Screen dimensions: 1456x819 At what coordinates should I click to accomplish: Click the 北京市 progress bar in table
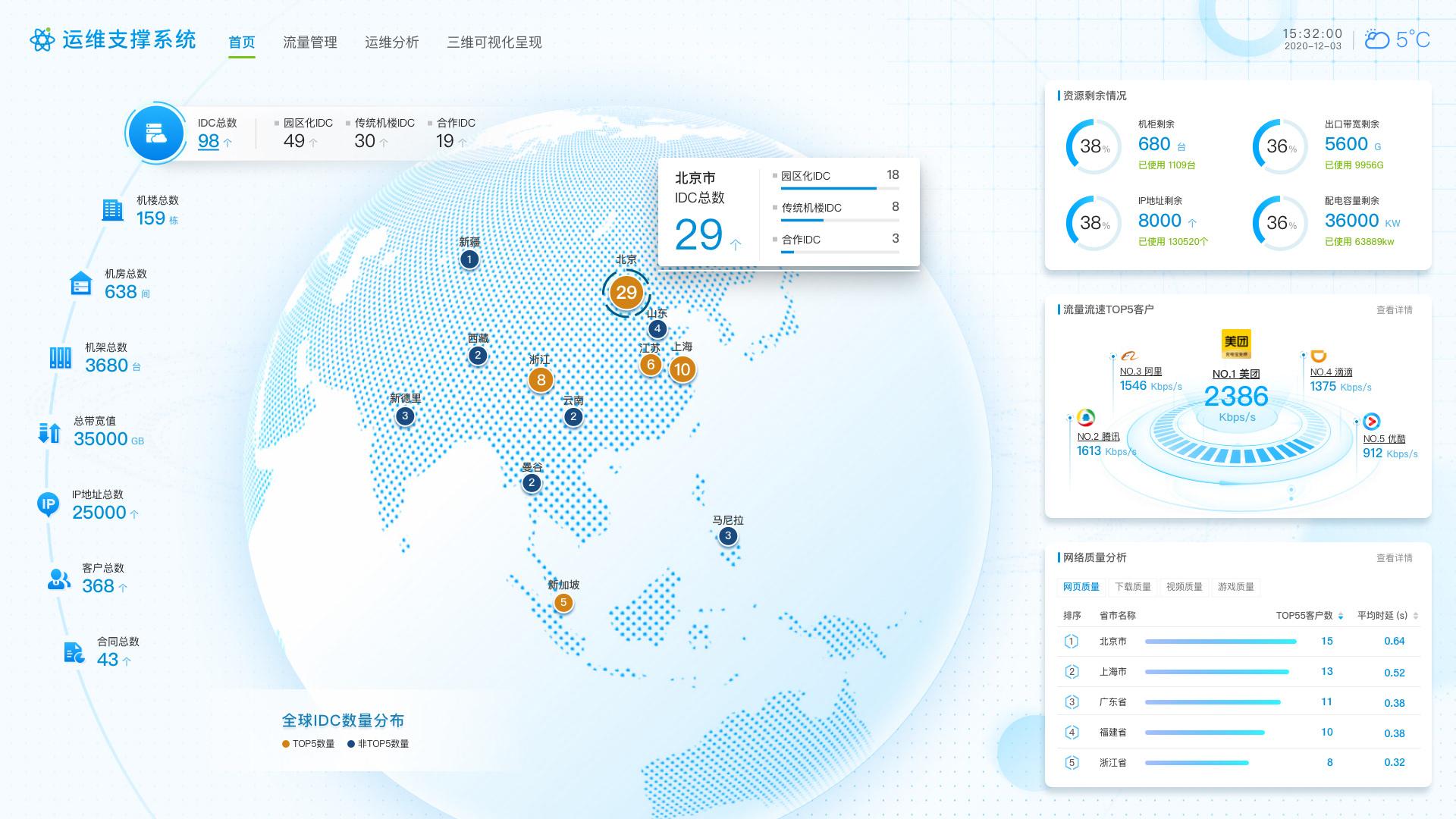[1220, 642]
